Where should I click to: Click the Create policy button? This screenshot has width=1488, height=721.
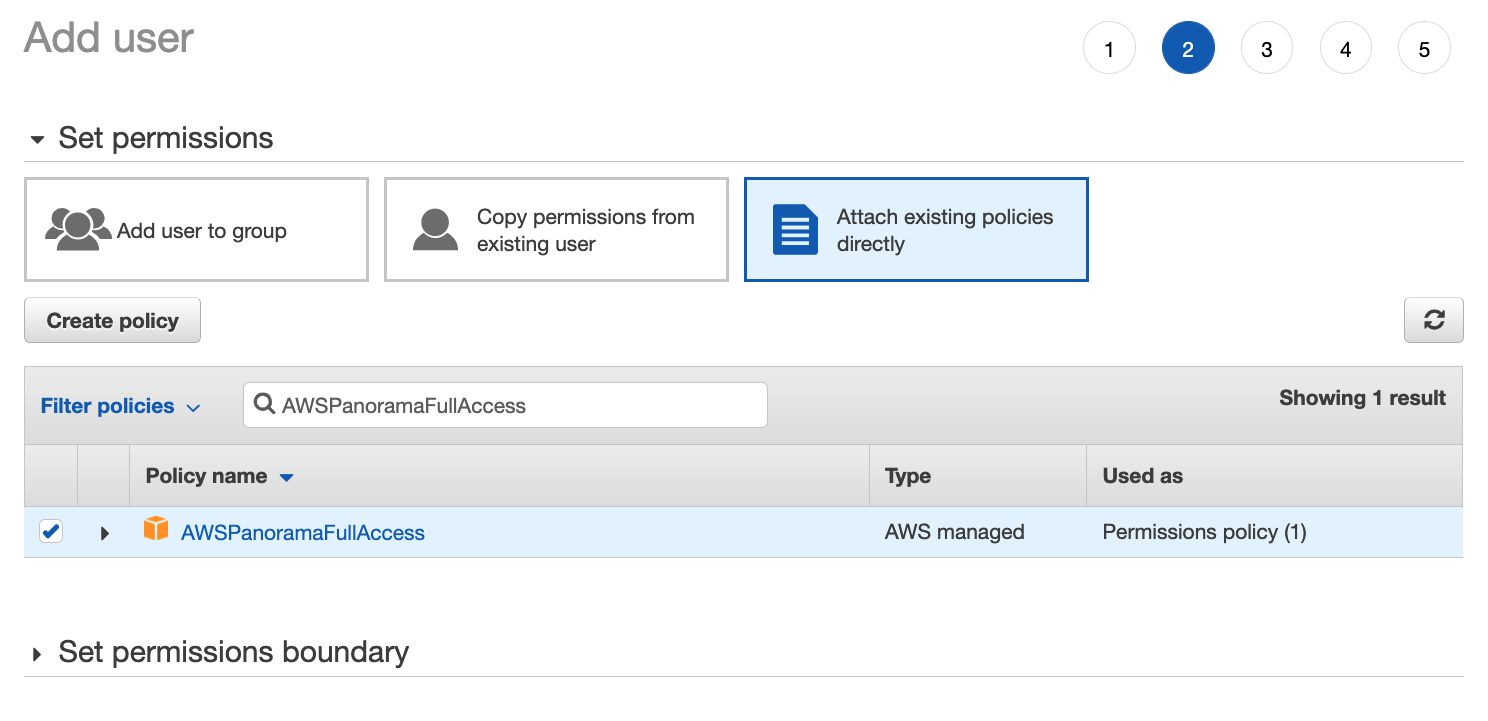tap(112, 320)
